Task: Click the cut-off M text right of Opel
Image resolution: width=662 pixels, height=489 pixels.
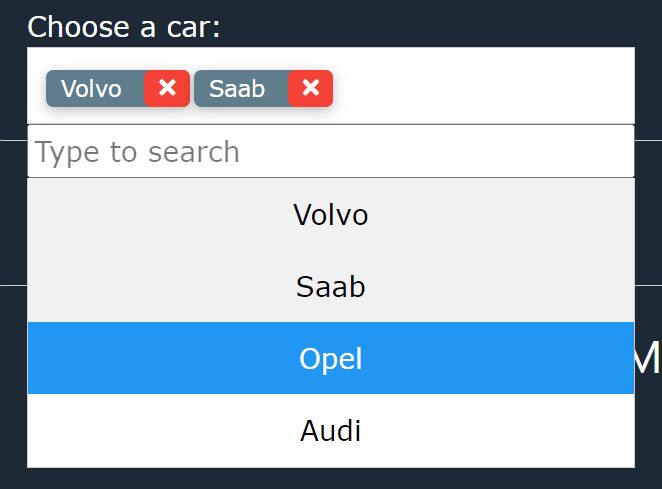Action: pos(648,357)
